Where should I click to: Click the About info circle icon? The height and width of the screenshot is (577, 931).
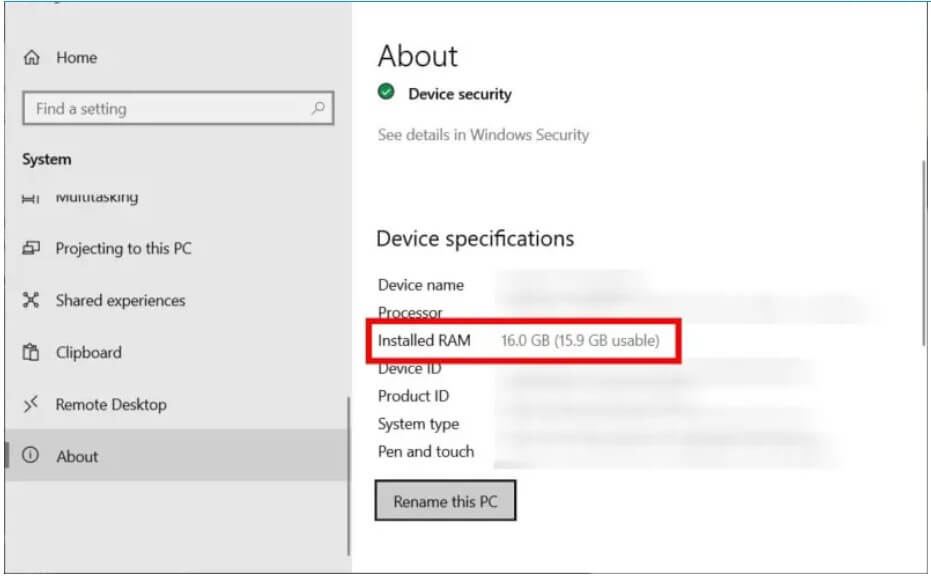(31, 457)
